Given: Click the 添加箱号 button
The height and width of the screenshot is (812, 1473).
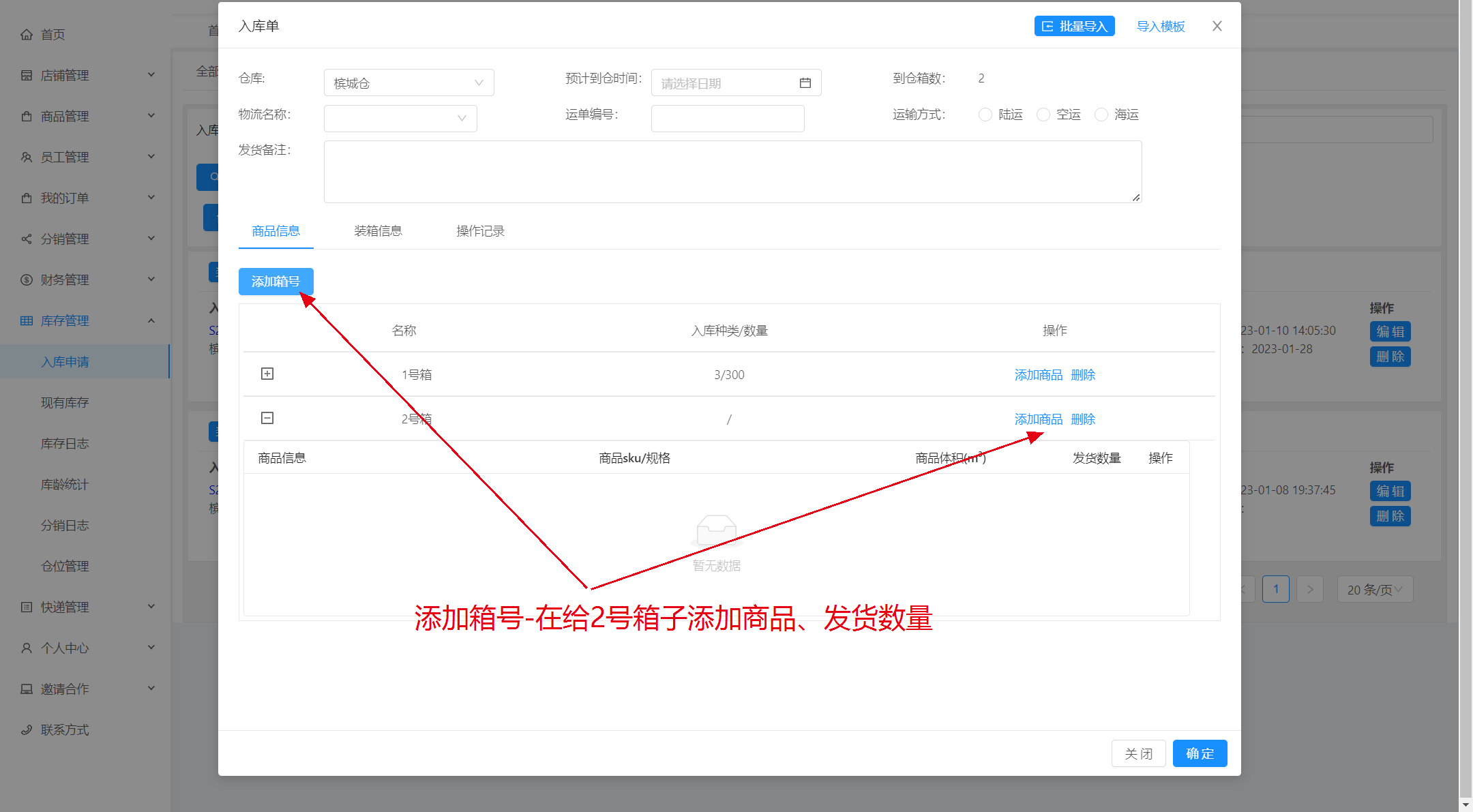Looking at the screenshot, I should pyautogui.click(x=276, y=282).
